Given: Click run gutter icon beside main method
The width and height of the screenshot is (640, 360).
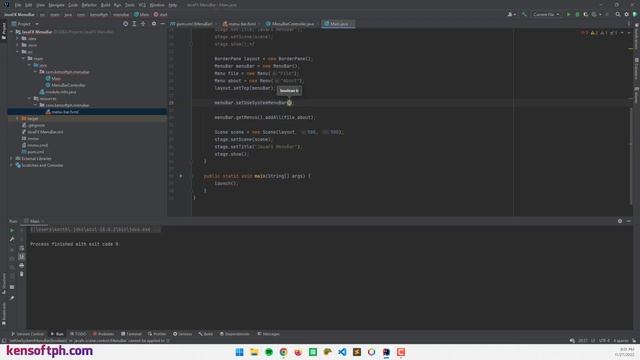Looking at the screenshot, I should click(180, 176).
